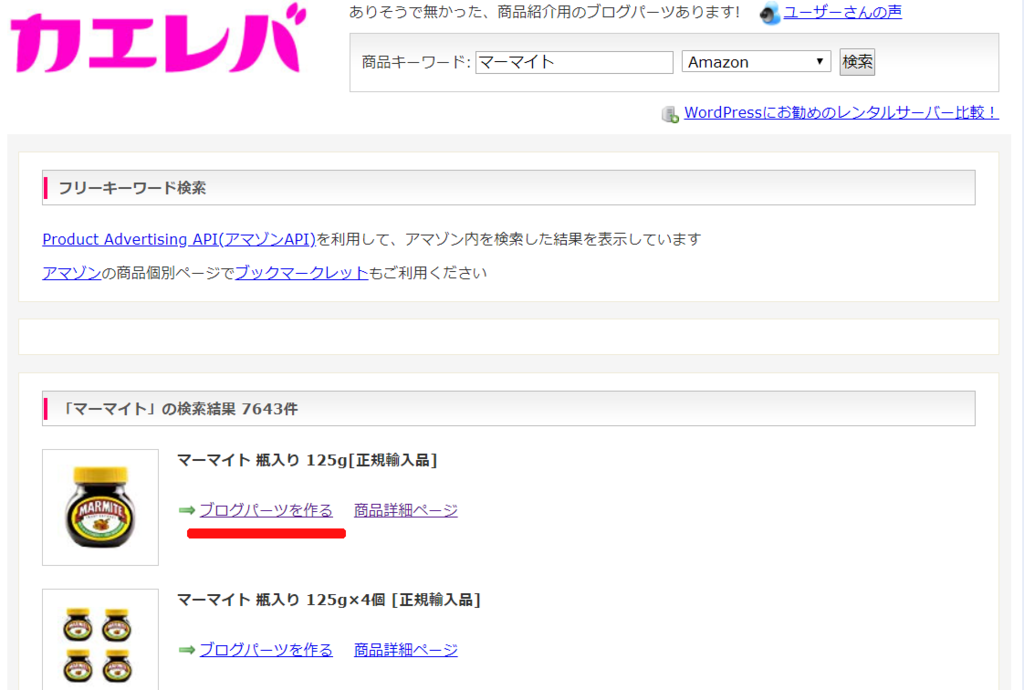Focus the 商品キーワード input field
This screenshot has height=690, width=1024.
[574, 62]
